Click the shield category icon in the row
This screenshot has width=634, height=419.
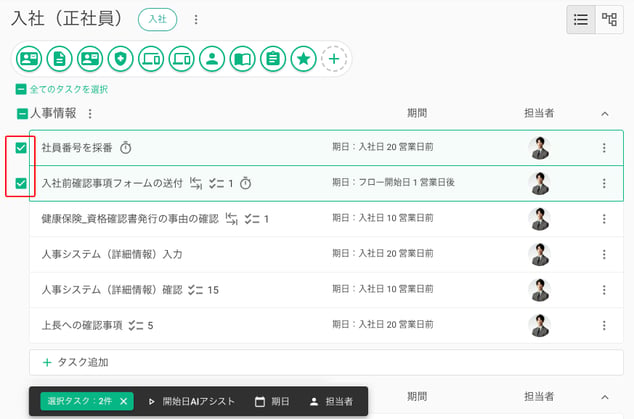click(x=120, y=59)
